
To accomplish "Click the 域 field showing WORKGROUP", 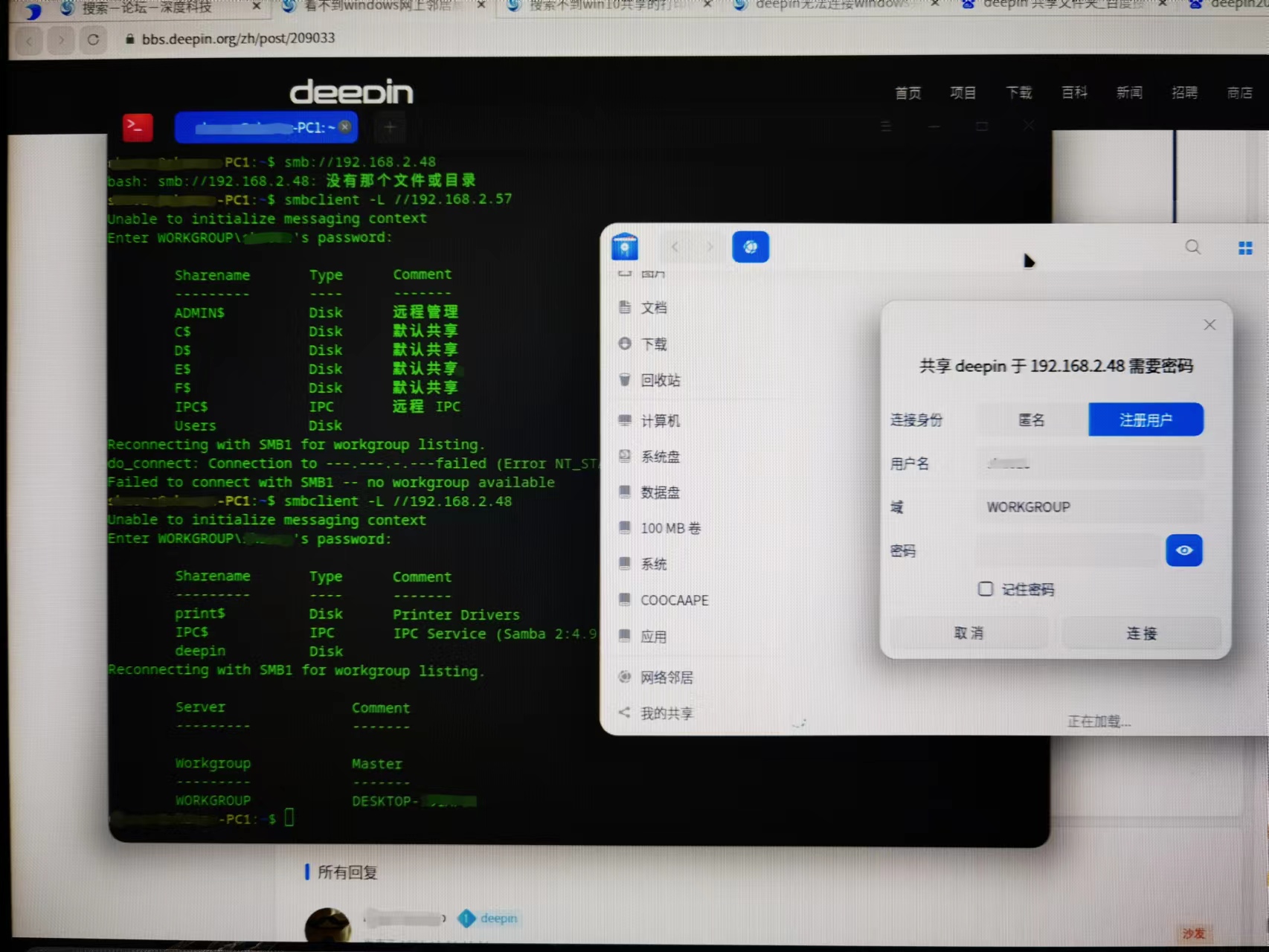I will coord(1089,507).
